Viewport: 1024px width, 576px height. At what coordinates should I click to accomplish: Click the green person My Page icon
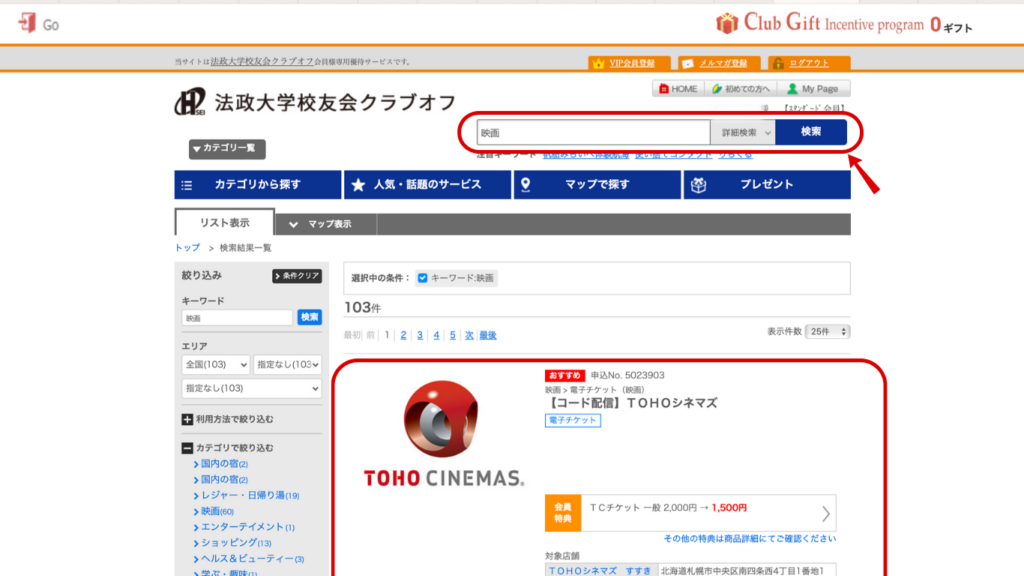tap(792, 89)
